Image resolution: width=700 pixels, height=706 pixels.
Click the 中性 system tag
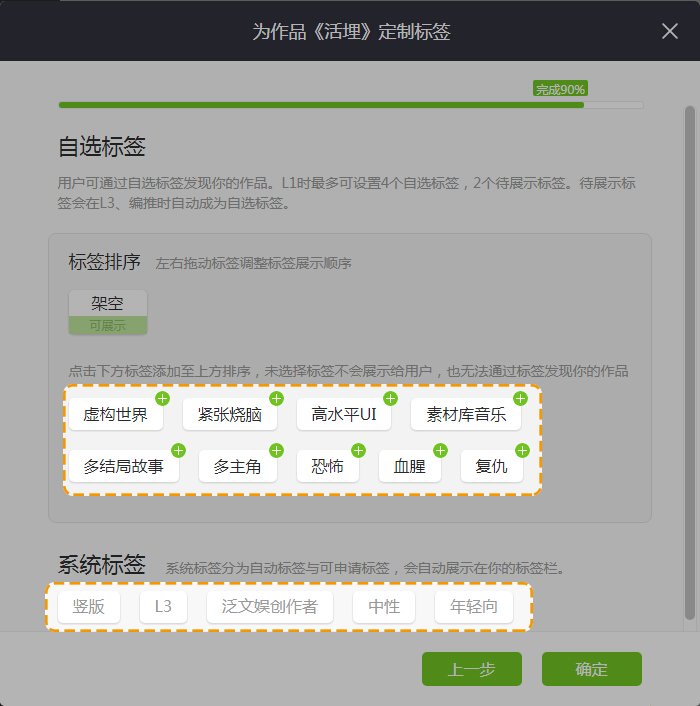(384, 607)
